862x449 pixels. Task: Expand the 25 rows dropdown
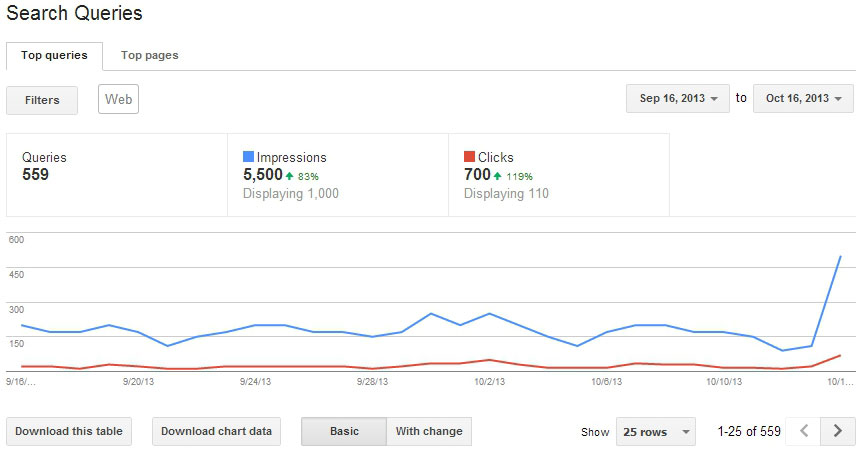tap(656, 431)
